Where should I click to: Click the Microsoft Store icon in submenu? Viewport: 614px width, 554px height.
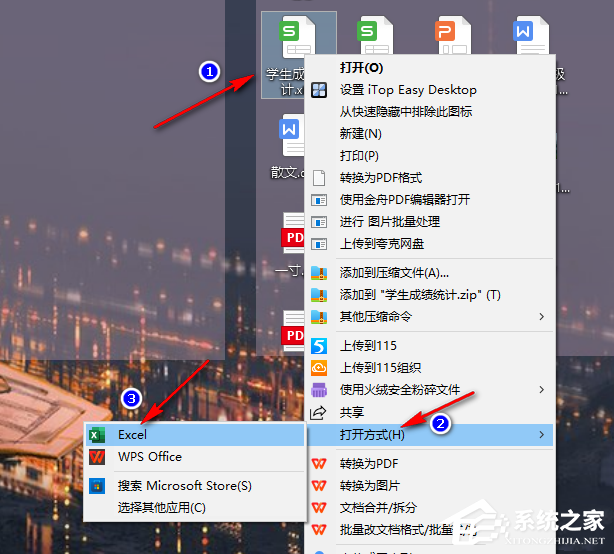(x=97, y=486)
